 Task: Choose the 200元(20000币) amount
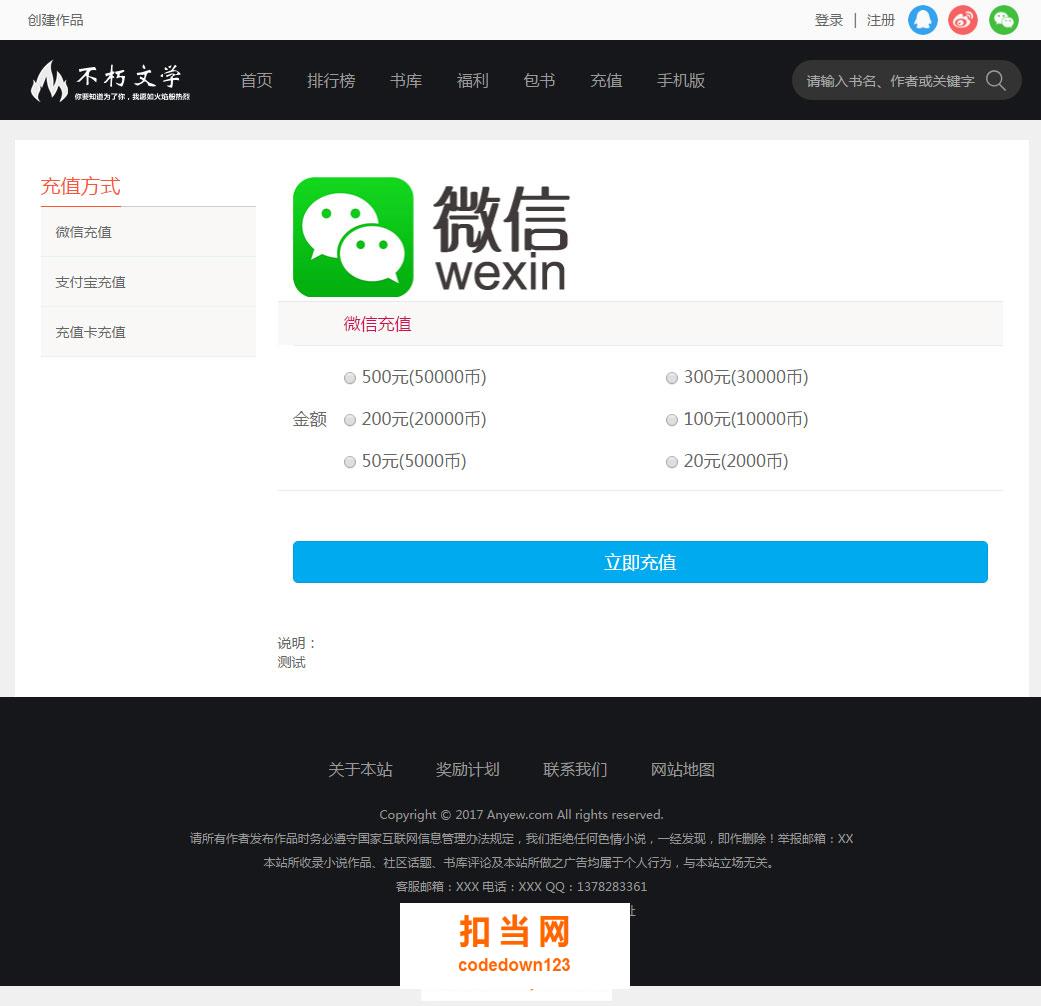(350, 420)
